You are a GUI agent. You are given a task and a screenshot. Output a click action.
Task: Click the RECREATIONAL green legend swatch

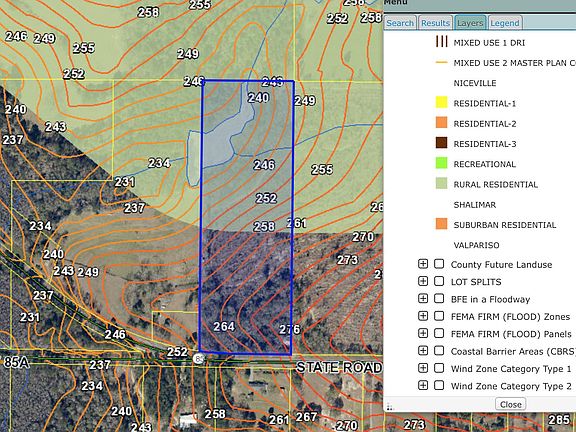point(442,163)
